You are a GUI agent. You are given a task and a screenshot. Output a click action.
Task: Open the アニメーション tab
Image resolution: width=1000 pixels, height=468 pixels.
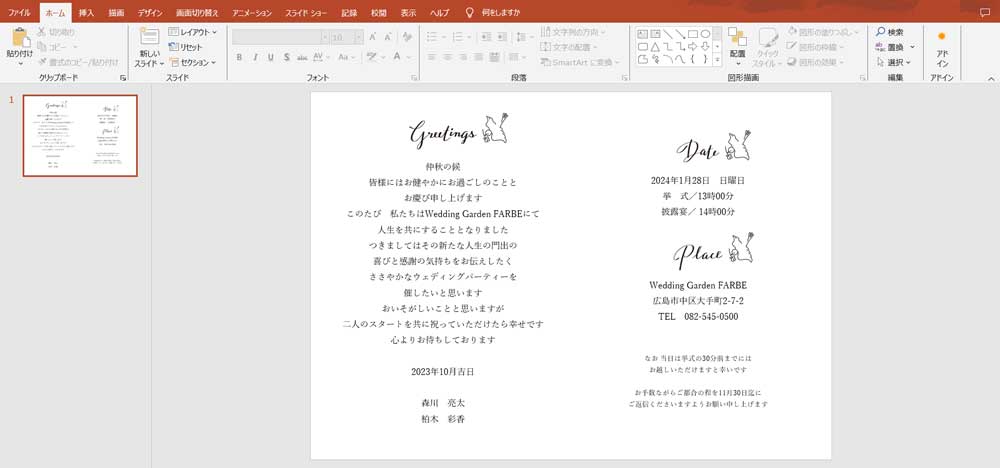251,11
